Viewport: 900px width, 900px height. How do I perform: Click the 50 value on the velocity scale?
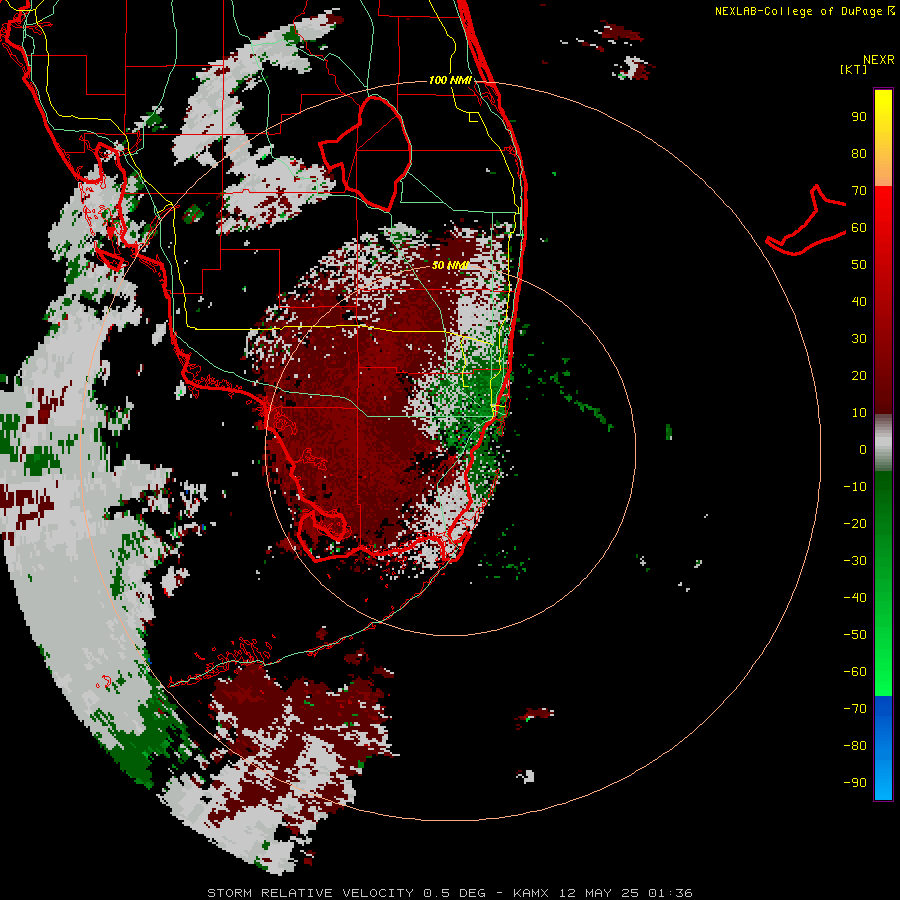(x=859, y=265)
